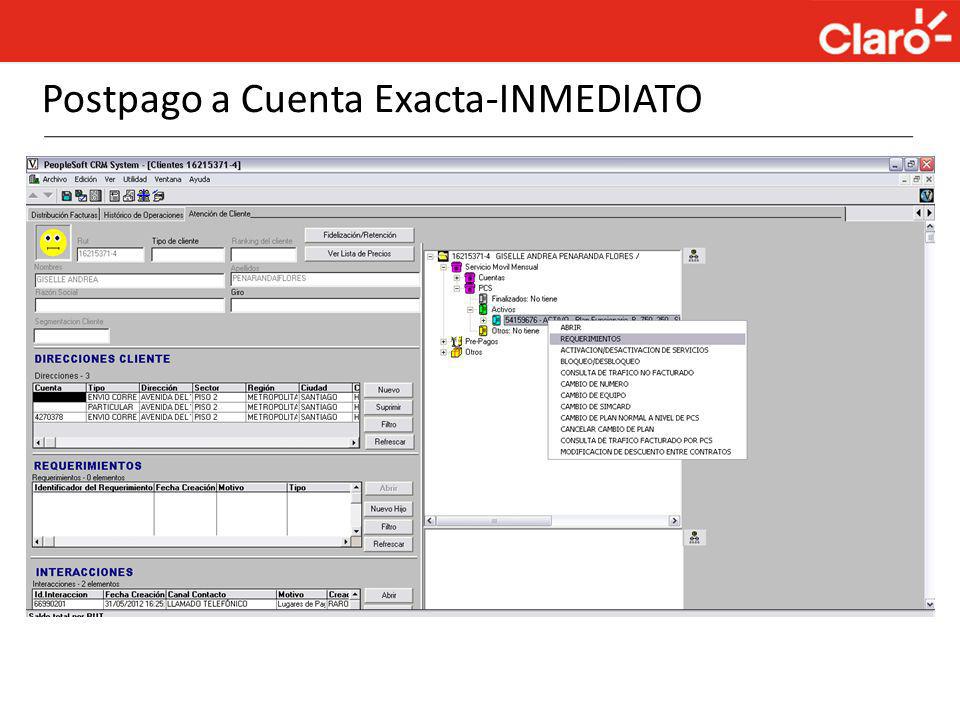Click yellow box icon of bottom Otros node

coord(456,352)
